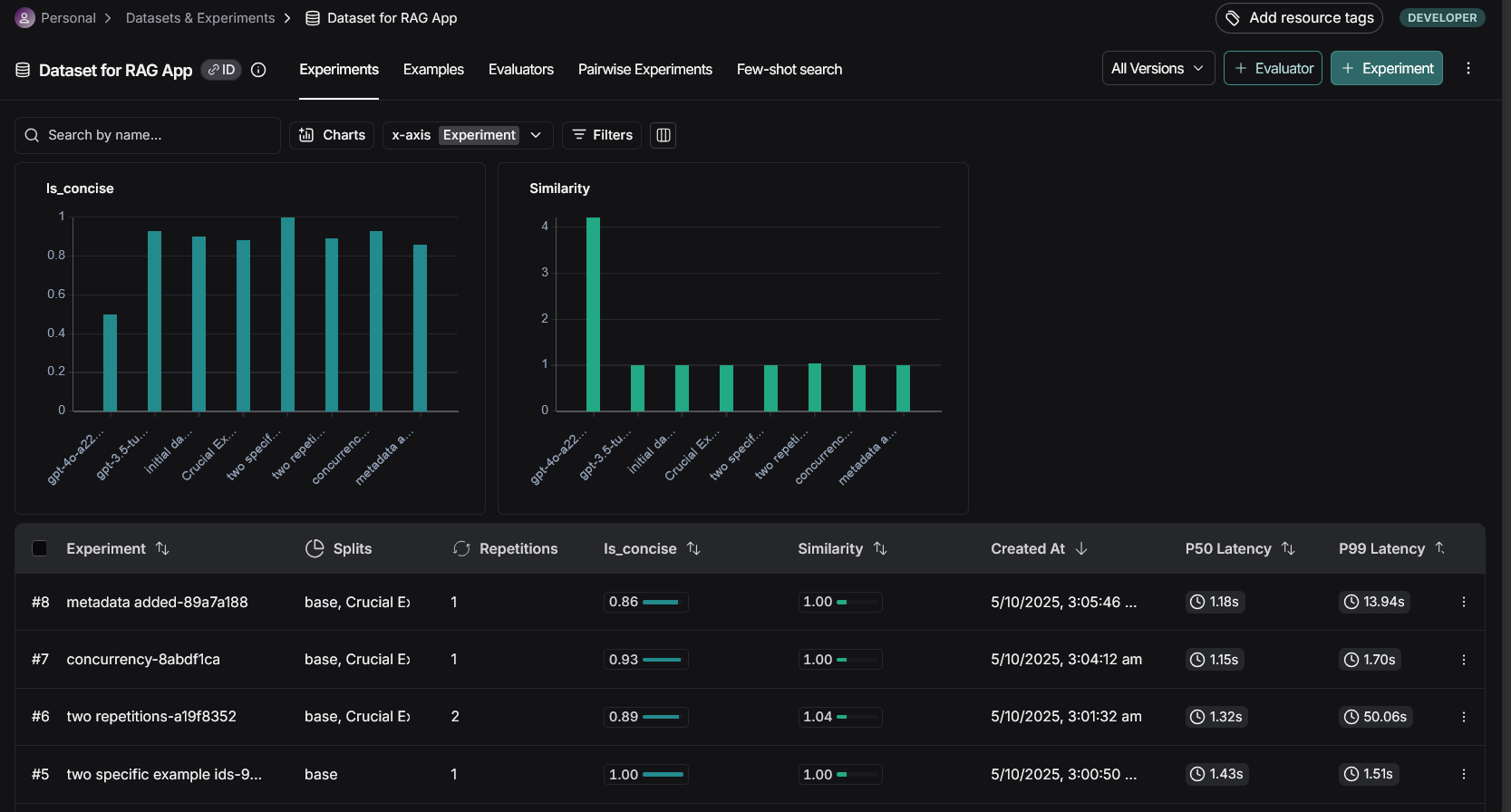Click the 5/10/2025, 3:04:12 am timestamp
Image resolution: width=1511 pixels, height=812 pixels.
coord(1066,660)
